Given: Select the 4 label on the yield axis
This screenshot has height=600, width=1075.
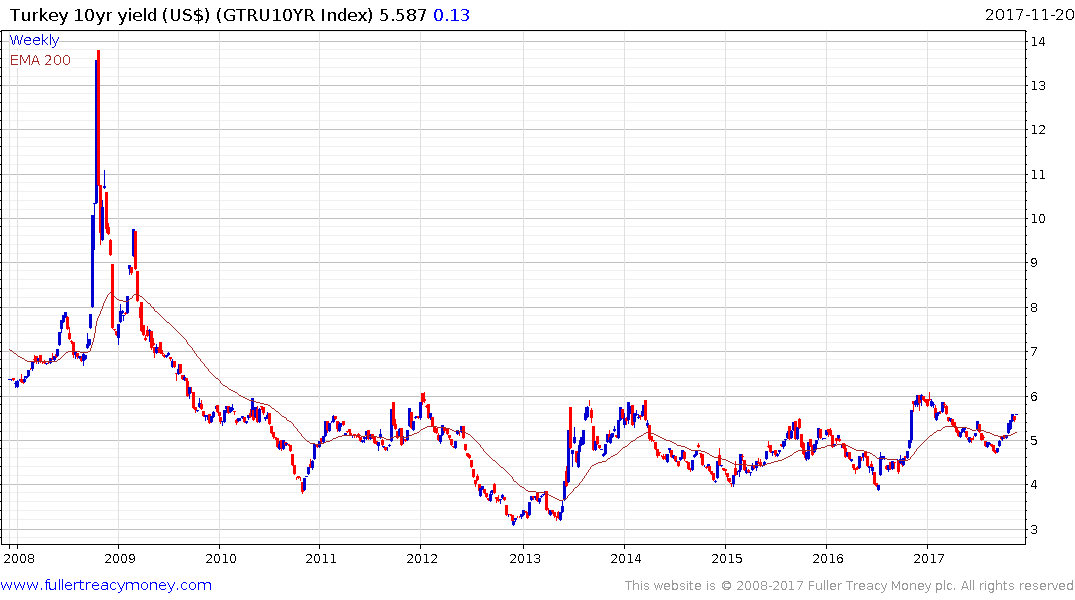Looking at the screenshot, I should tap(1035, 485).
